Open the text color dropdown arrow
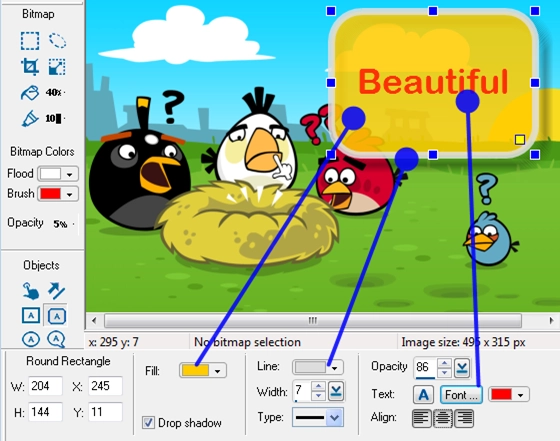 click(521, 395)
